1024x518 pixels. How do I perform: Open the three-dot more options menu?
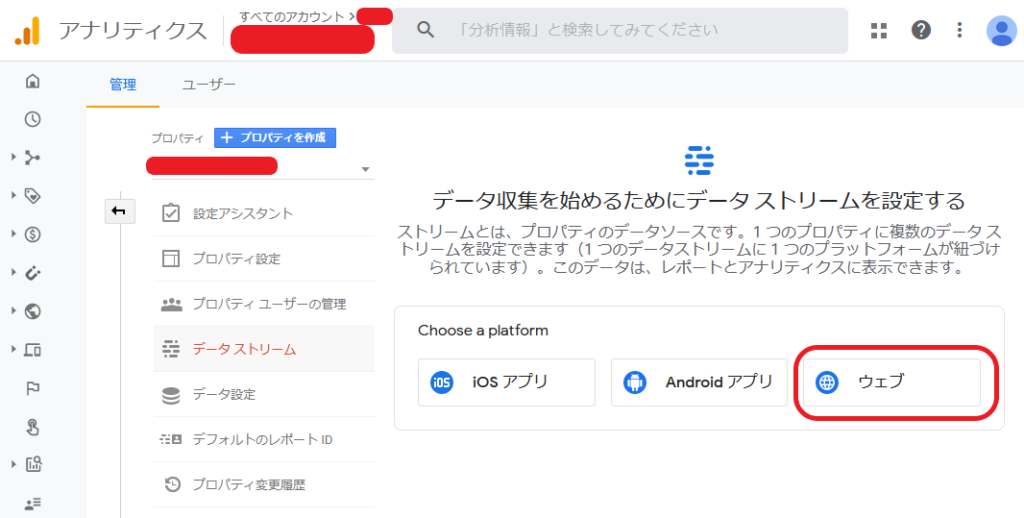(959, 30)
